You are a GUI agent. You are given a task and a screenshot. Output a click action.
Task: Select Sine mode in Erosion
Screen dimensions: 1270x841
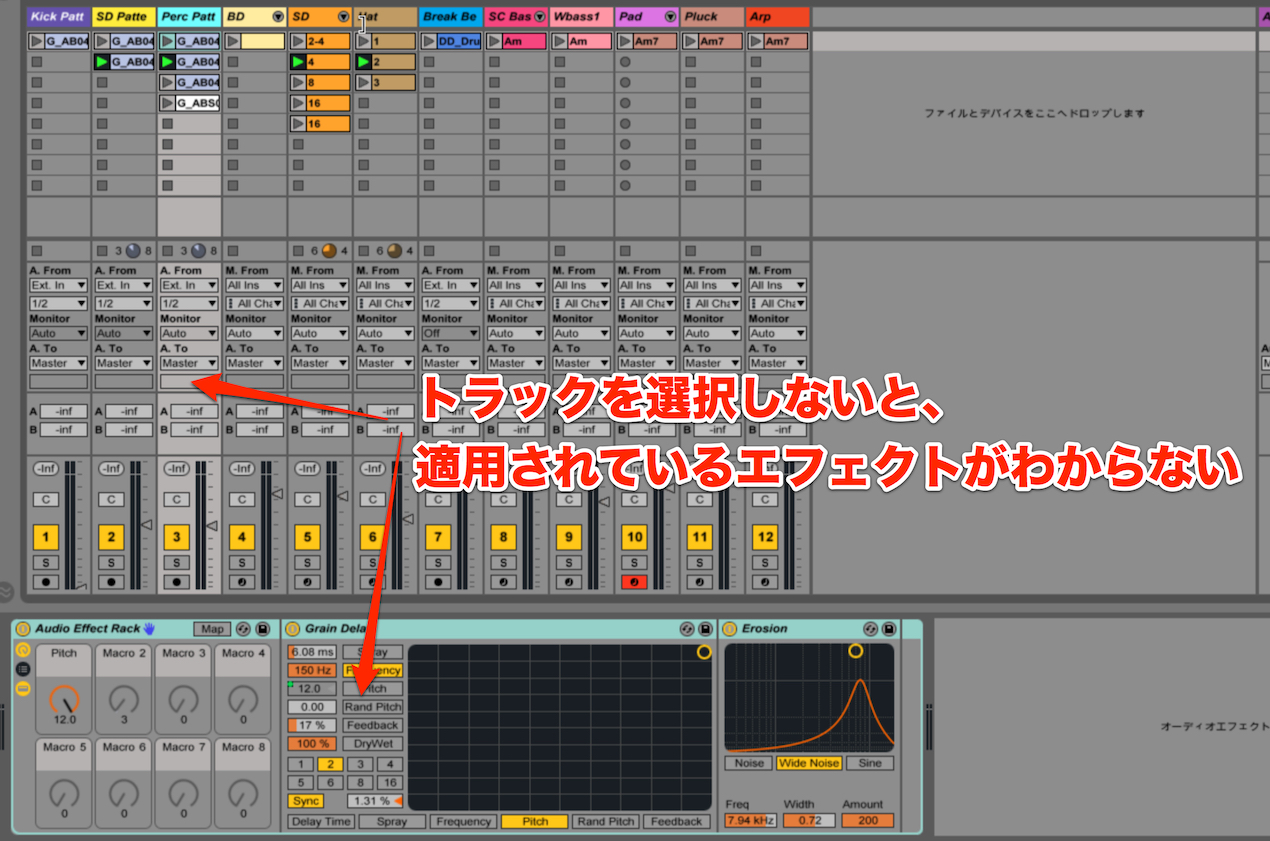click(870, 763)
